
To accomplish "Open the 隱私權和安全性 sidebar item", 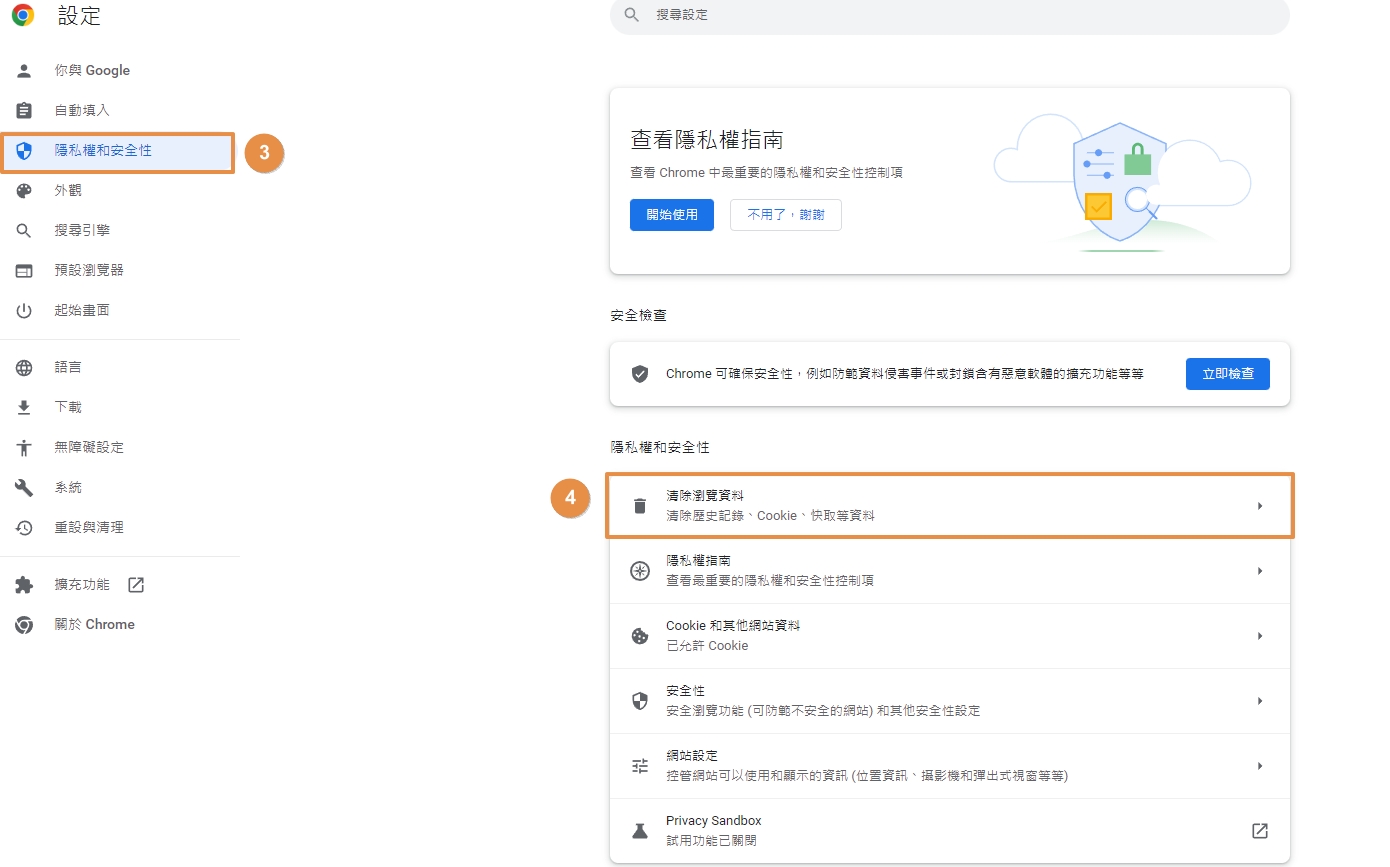I will tap(104, 151).
